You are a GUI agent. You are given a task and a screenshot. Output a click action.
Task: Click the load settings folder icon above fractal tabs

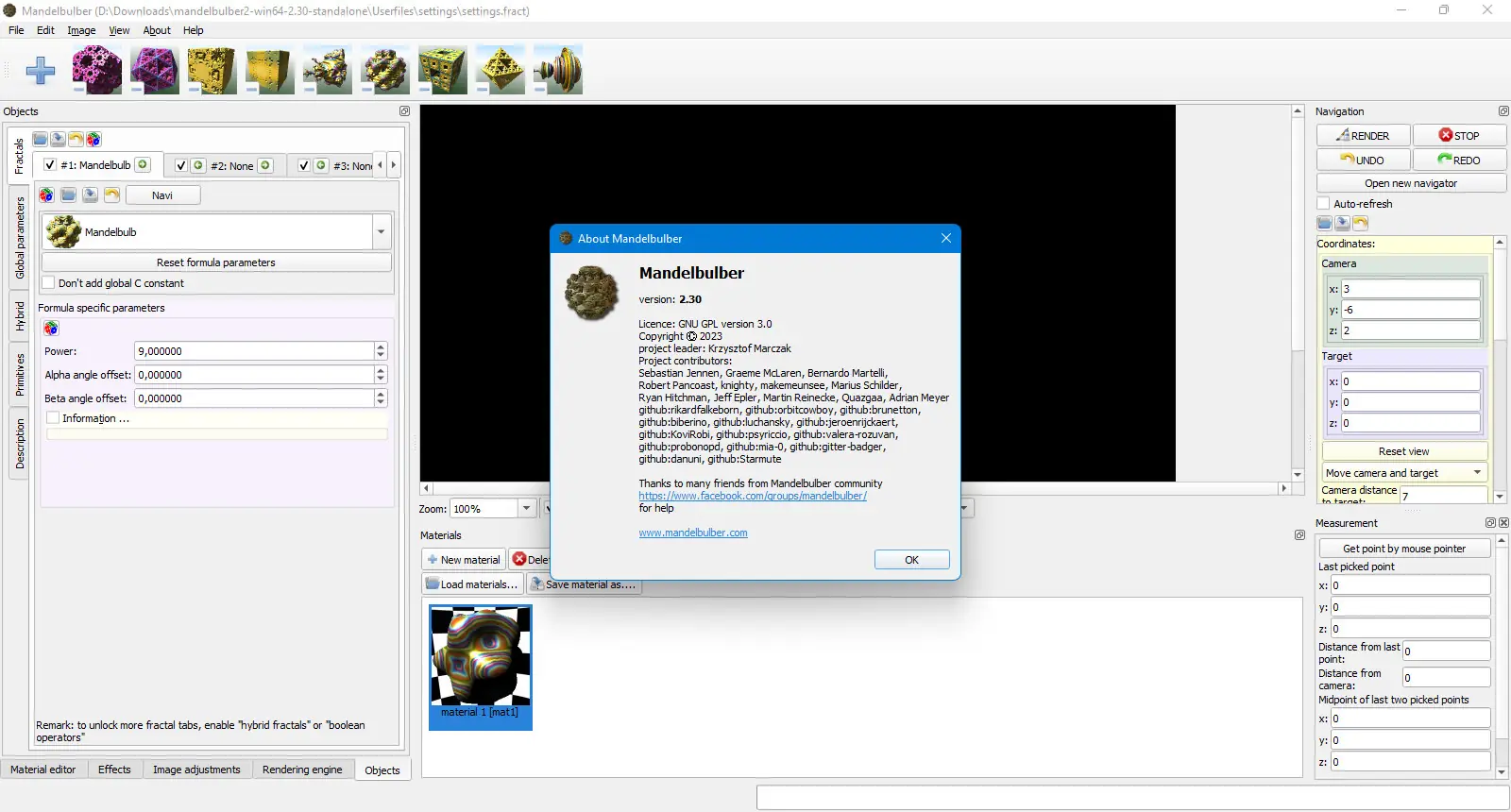pos(41,140)
